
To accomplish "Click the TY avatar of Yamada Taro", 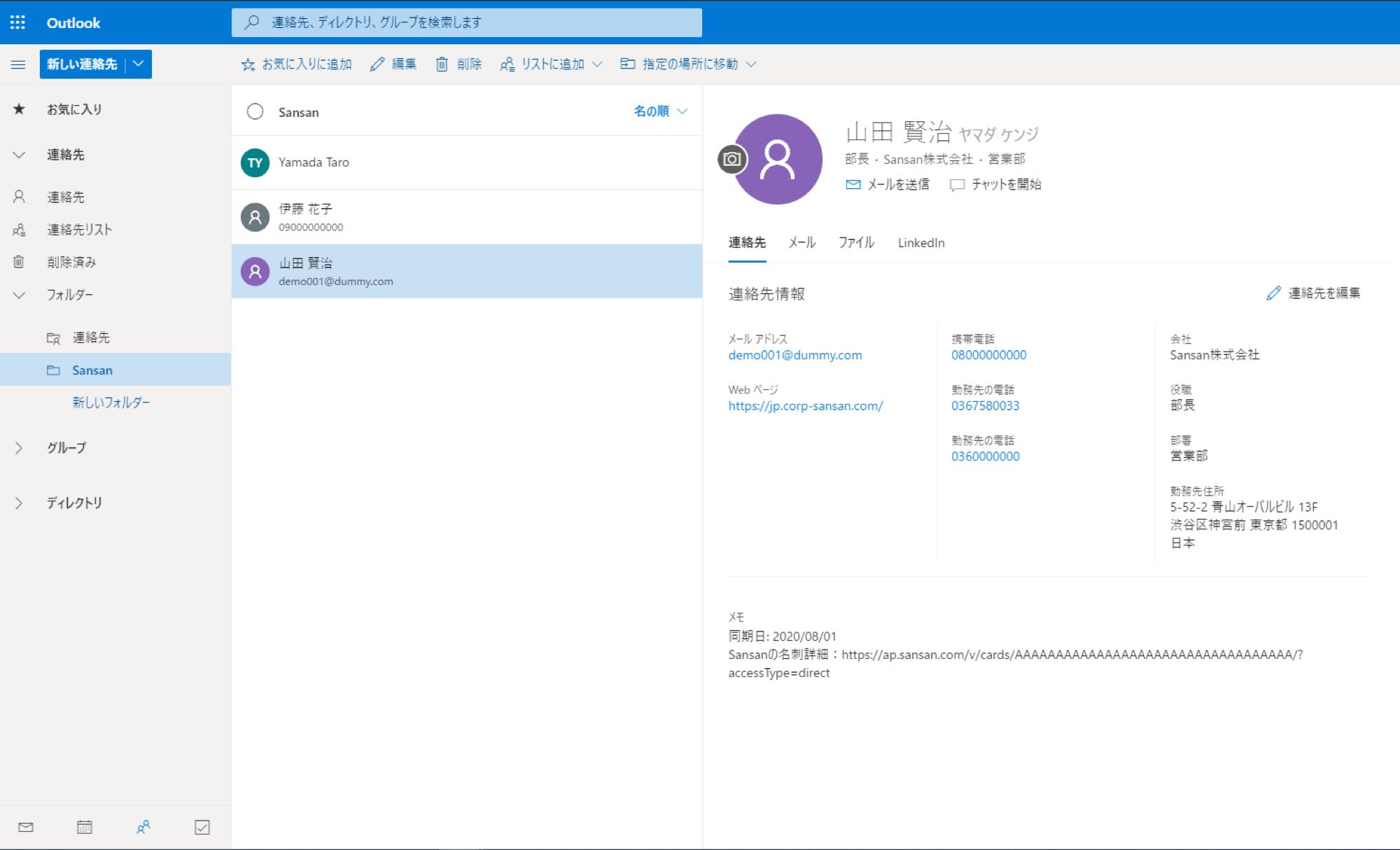I will pyautogui.click(x=255, y=162).
